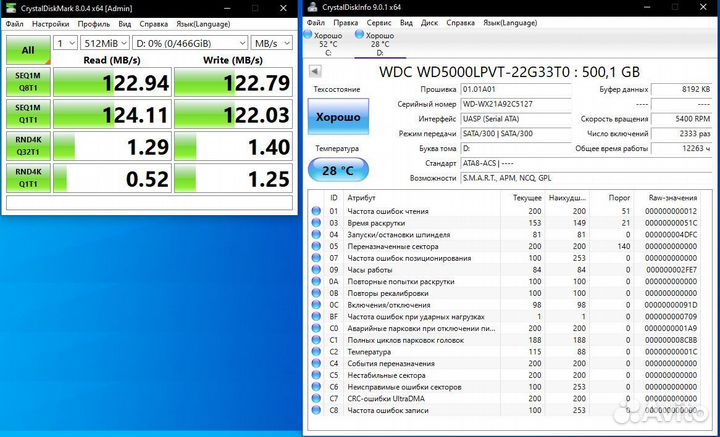Click status icon for 05 Переназначенные сектора
720x437 pixels.
coord(316,246)
